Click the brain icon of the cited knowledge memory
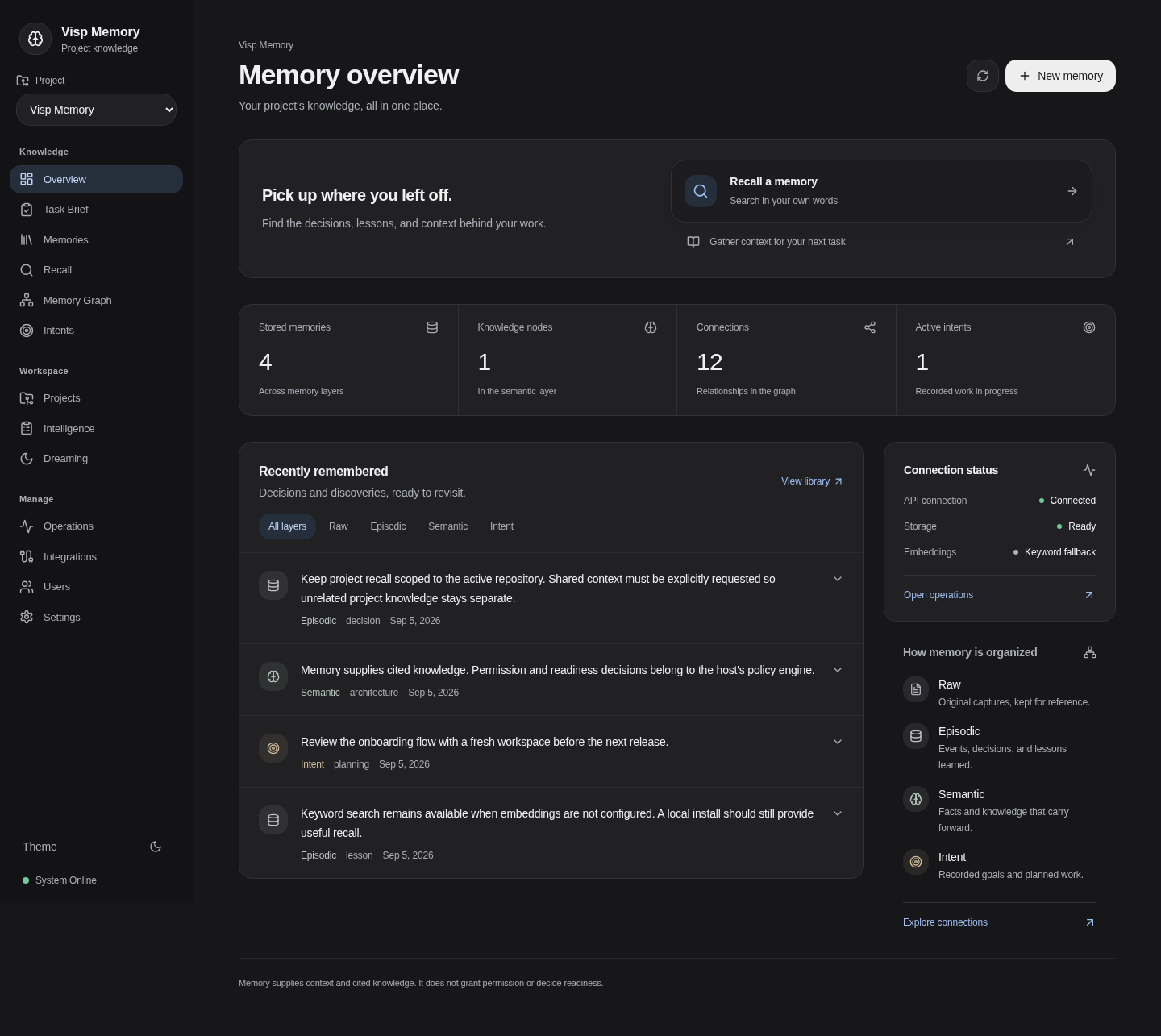Screen dimensions: 1161x1036 click(x=273, y=676)
